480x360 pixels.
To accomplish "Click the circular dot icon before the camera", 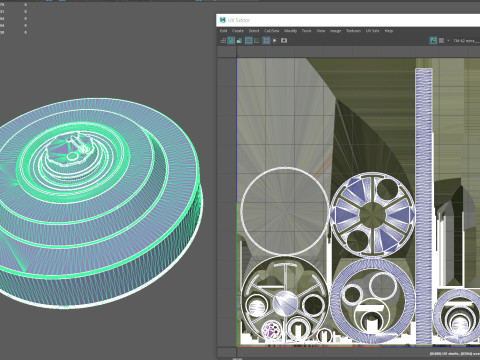I will point(275,41).
